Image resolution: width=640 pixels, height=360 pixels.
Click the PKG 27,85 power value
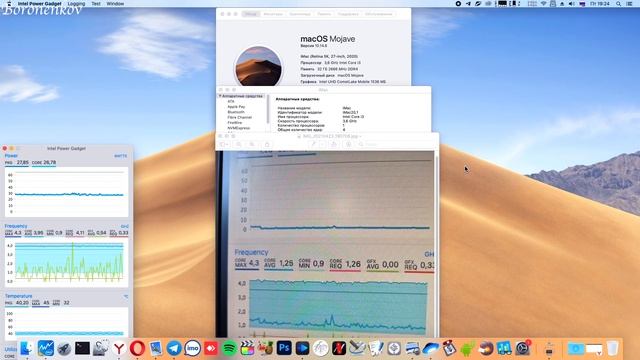coord(17,162)
